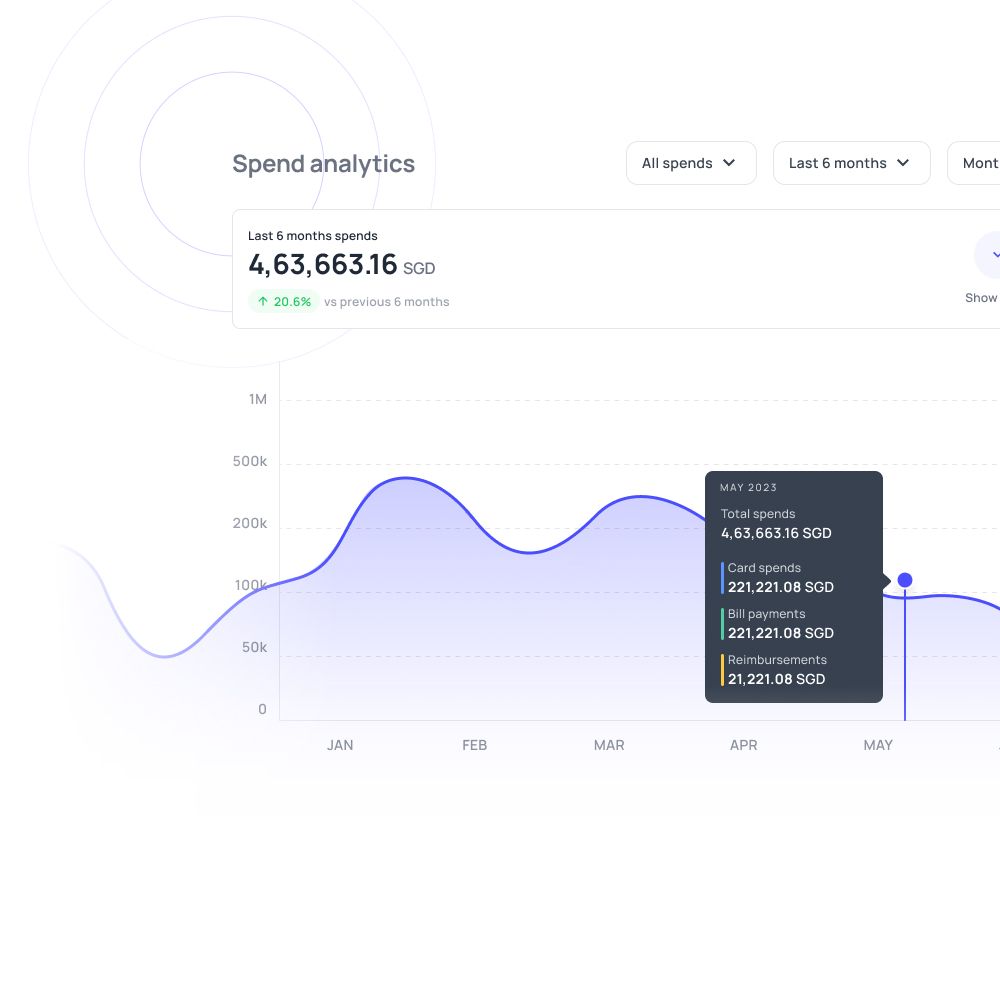1000x1000 pixels.
Task: Select the May data point marker on chart
Action: [905, 580]
